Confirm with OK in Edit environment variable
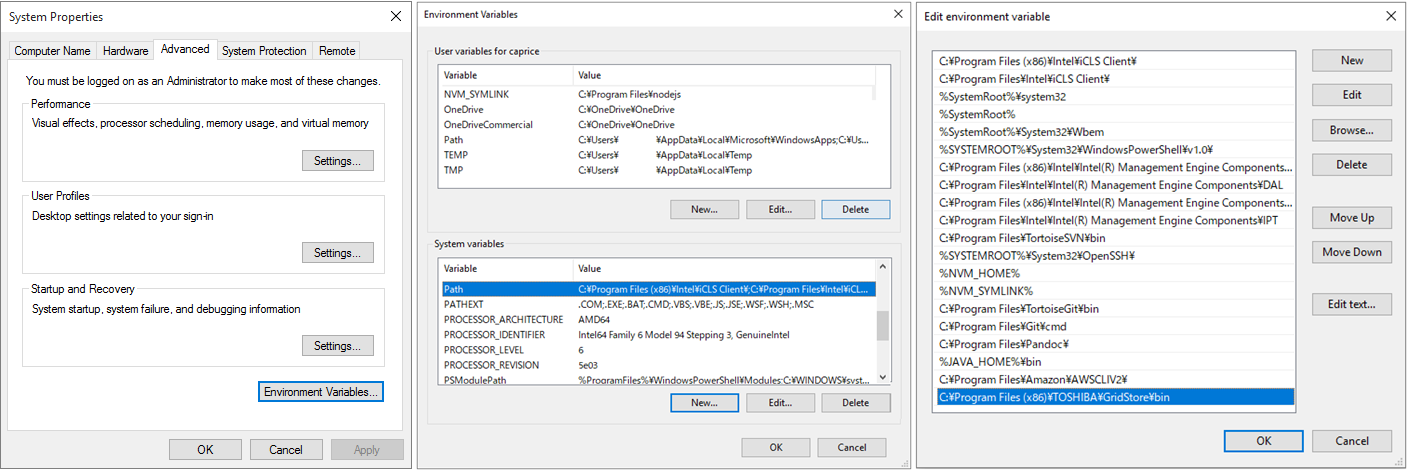 click(x=1263, y=441)
